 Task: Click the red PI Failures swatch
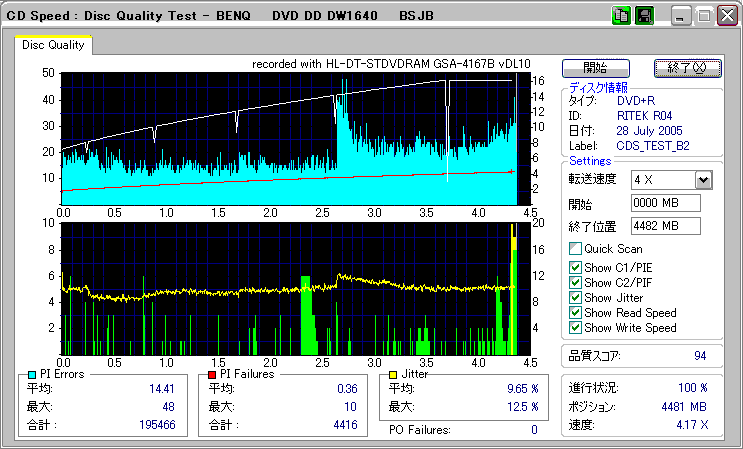(212, 375)
